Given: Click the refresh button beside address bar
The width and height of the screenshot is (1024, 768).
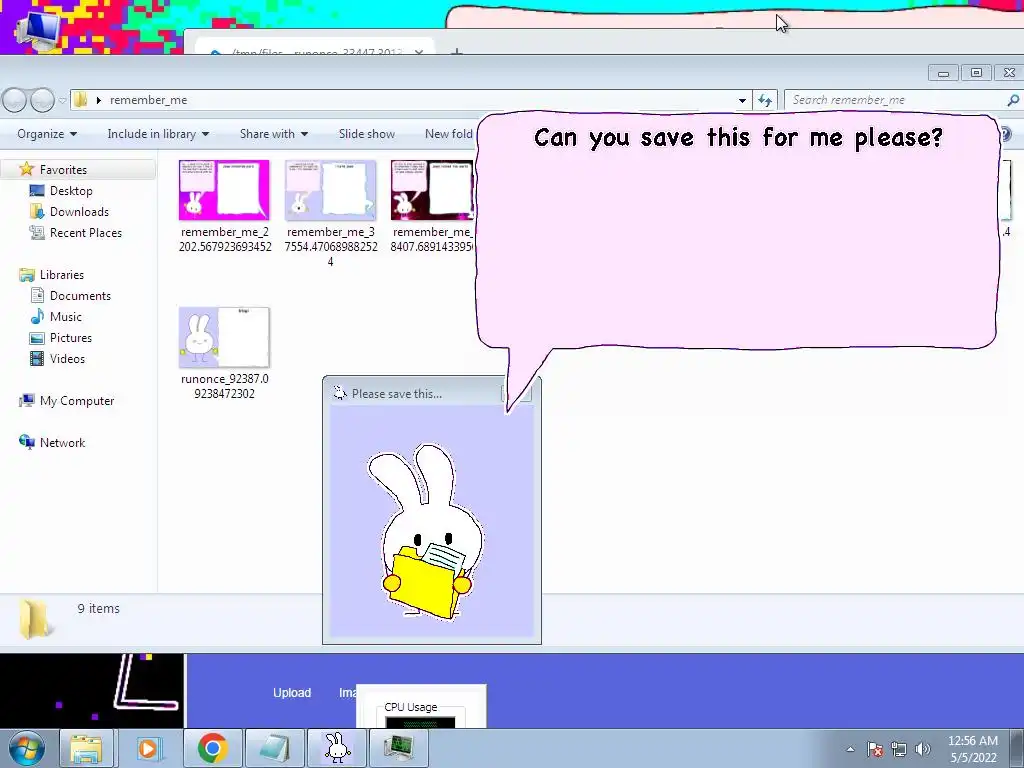Looking at the screenshot, I should [765, 101].
